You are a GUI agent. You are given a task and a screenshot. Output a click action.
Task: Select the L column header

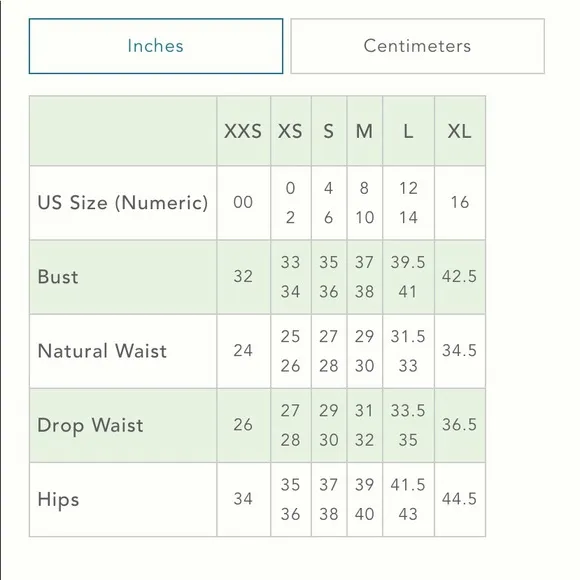[408, 131]
